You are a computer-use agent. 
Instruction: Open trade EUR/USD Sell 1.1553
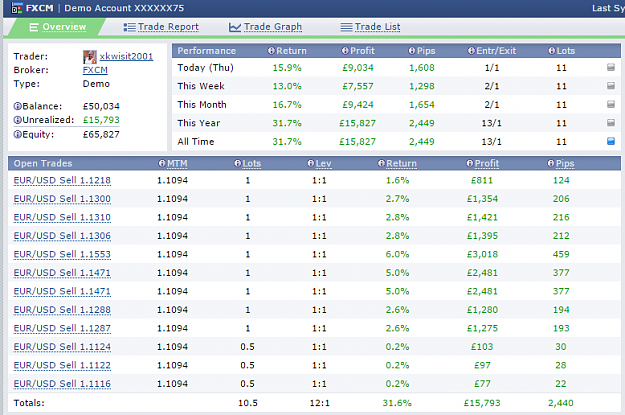click(x=62, y=254)
